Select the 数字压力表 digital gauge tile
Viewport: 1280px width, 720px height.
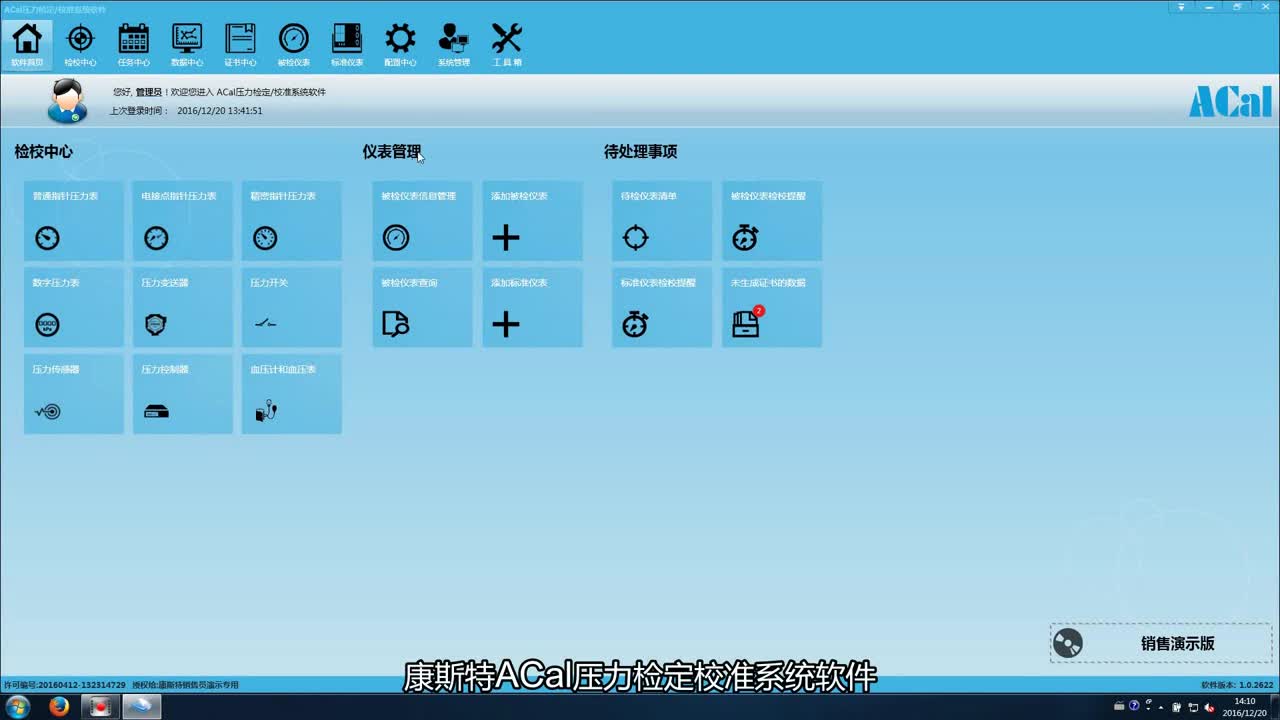[73, 307]
